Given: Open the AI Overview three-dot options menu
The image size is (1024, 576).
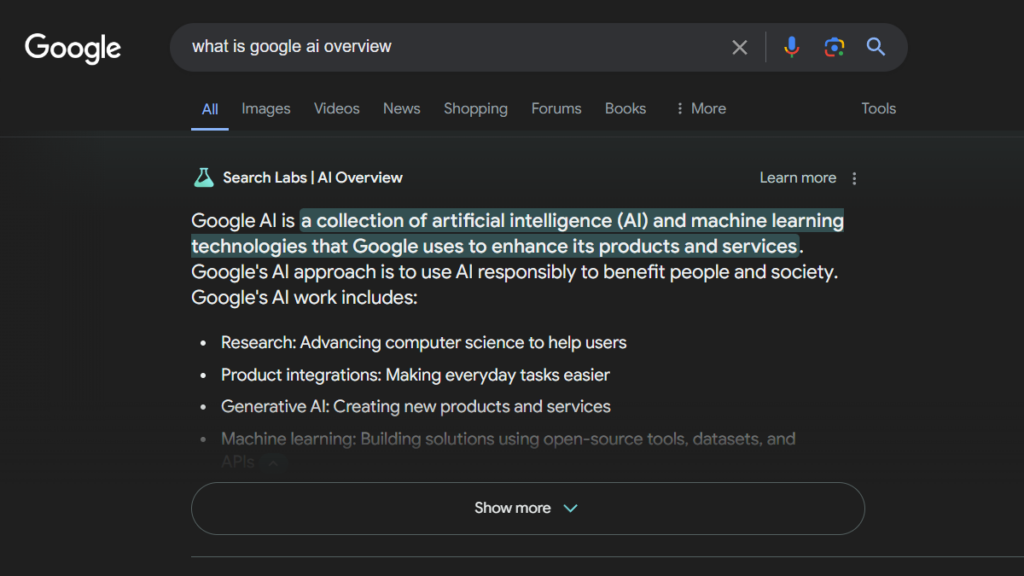Looking at the screenshot, I should pyautogui.click(x=854, y=178).
